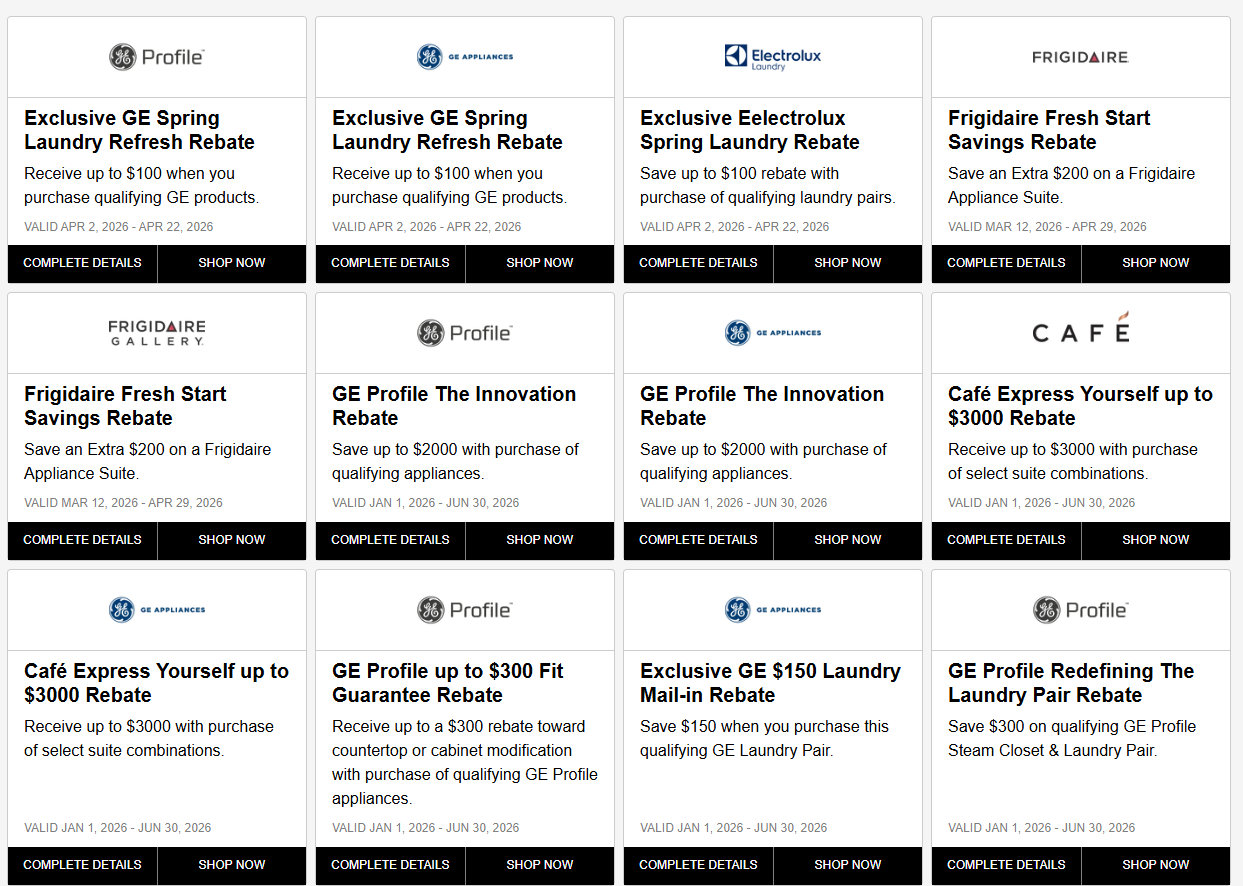The image size is (1243, 886).
Task: Open Complete Details for the Electrolux laundry rebate
Action: [698, 263]
